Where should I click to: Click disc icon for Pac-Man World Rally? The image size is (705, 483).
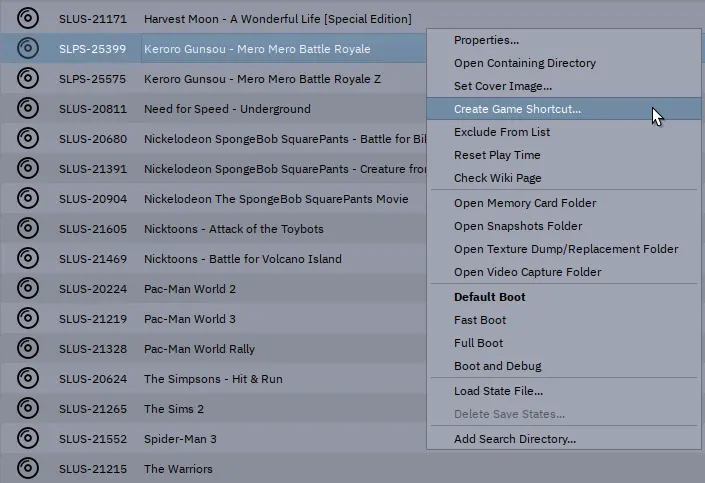(x=28, y=348)
